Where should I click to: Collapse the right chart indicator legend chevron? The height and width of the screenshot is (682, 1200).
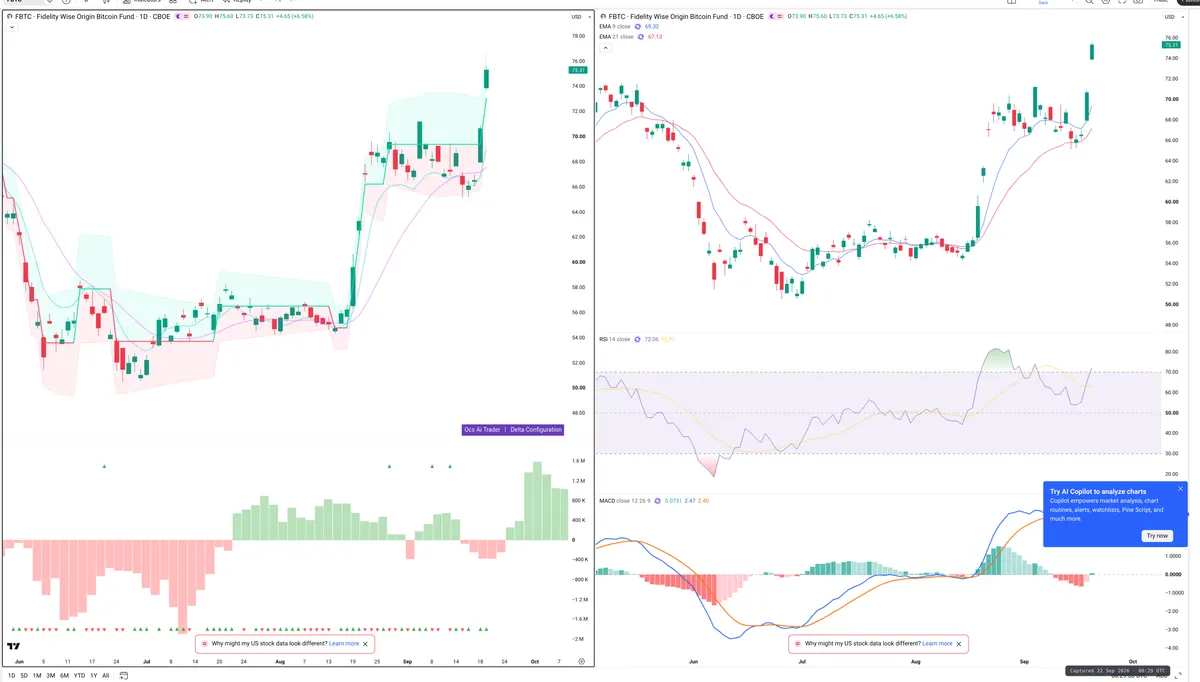pos(604,47)
